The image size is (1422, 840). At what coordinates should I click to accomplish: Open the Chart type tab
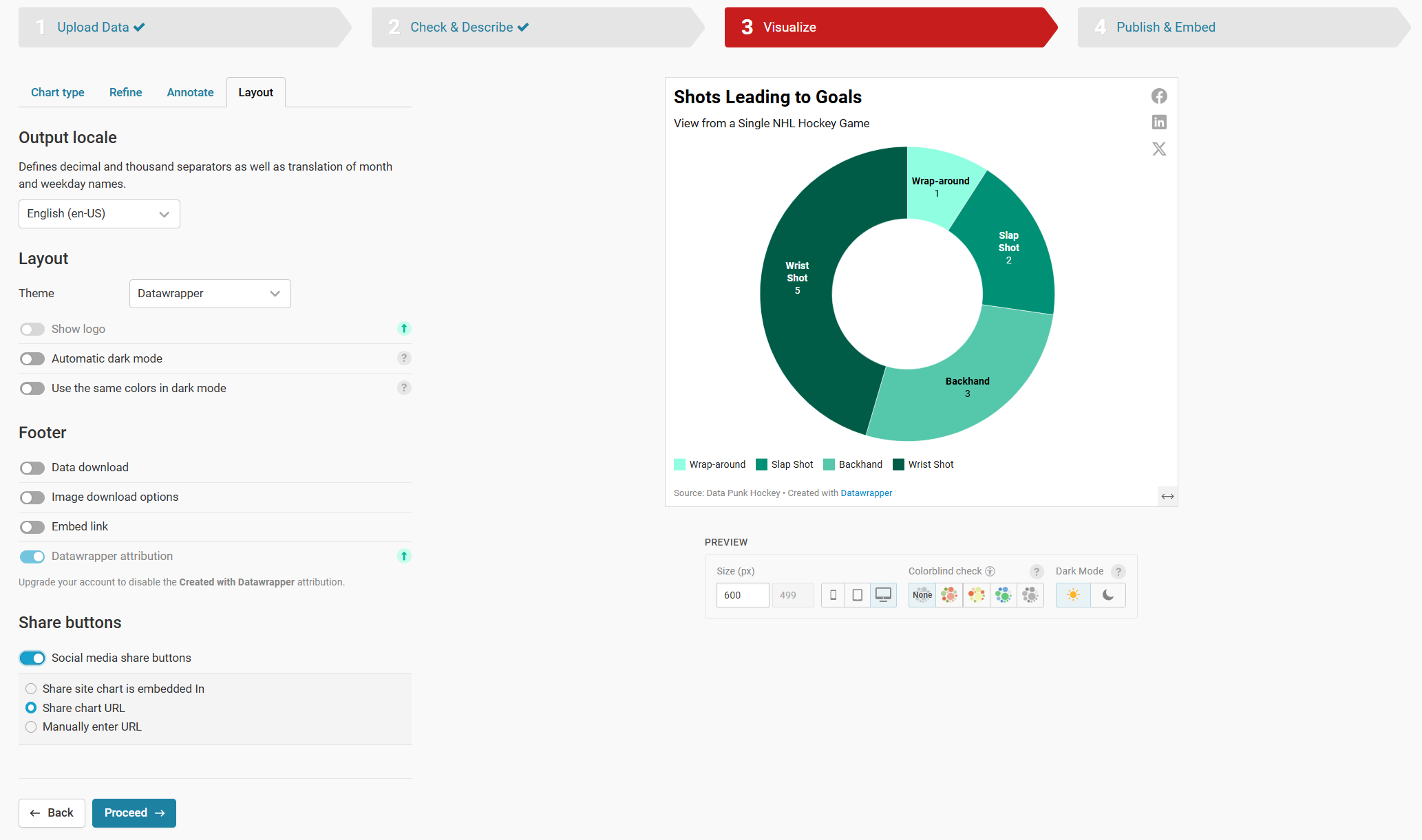pyautogui.click(x=58, y=92)
